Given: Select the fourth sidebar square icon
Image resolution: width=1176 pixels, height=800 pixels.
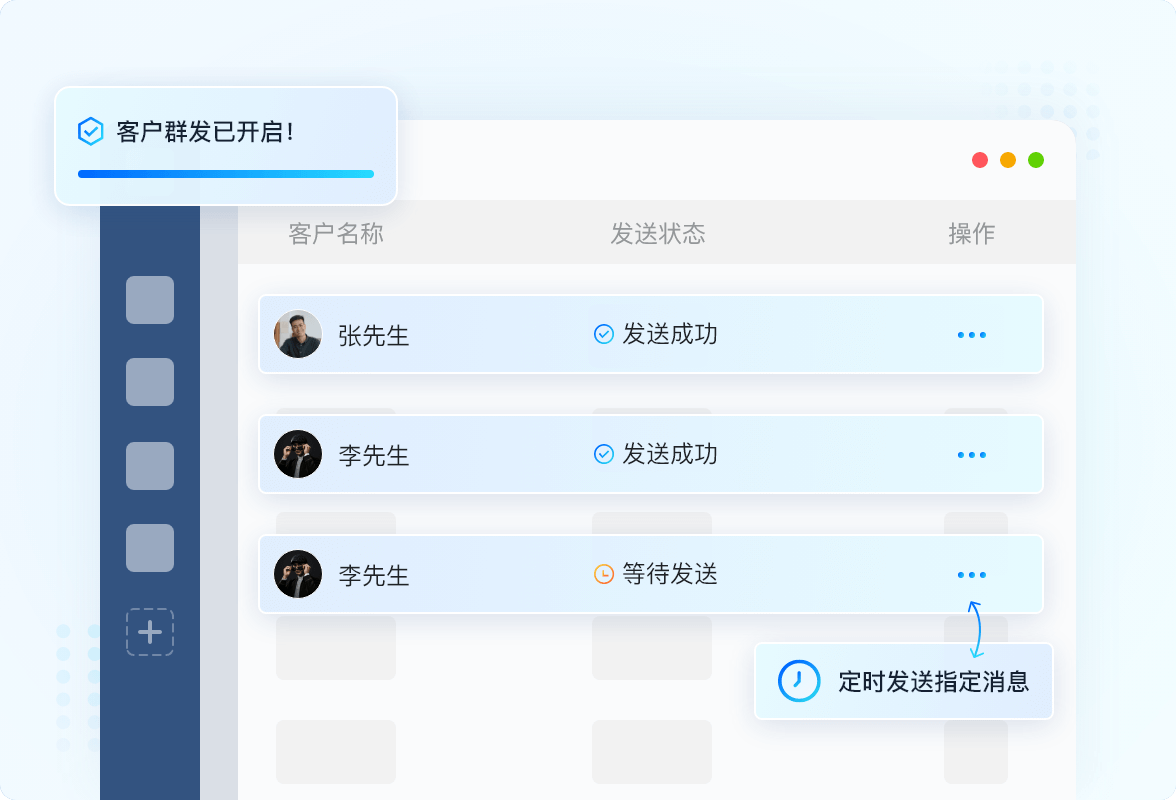Looking at the screenshot, I should point(150,548).
